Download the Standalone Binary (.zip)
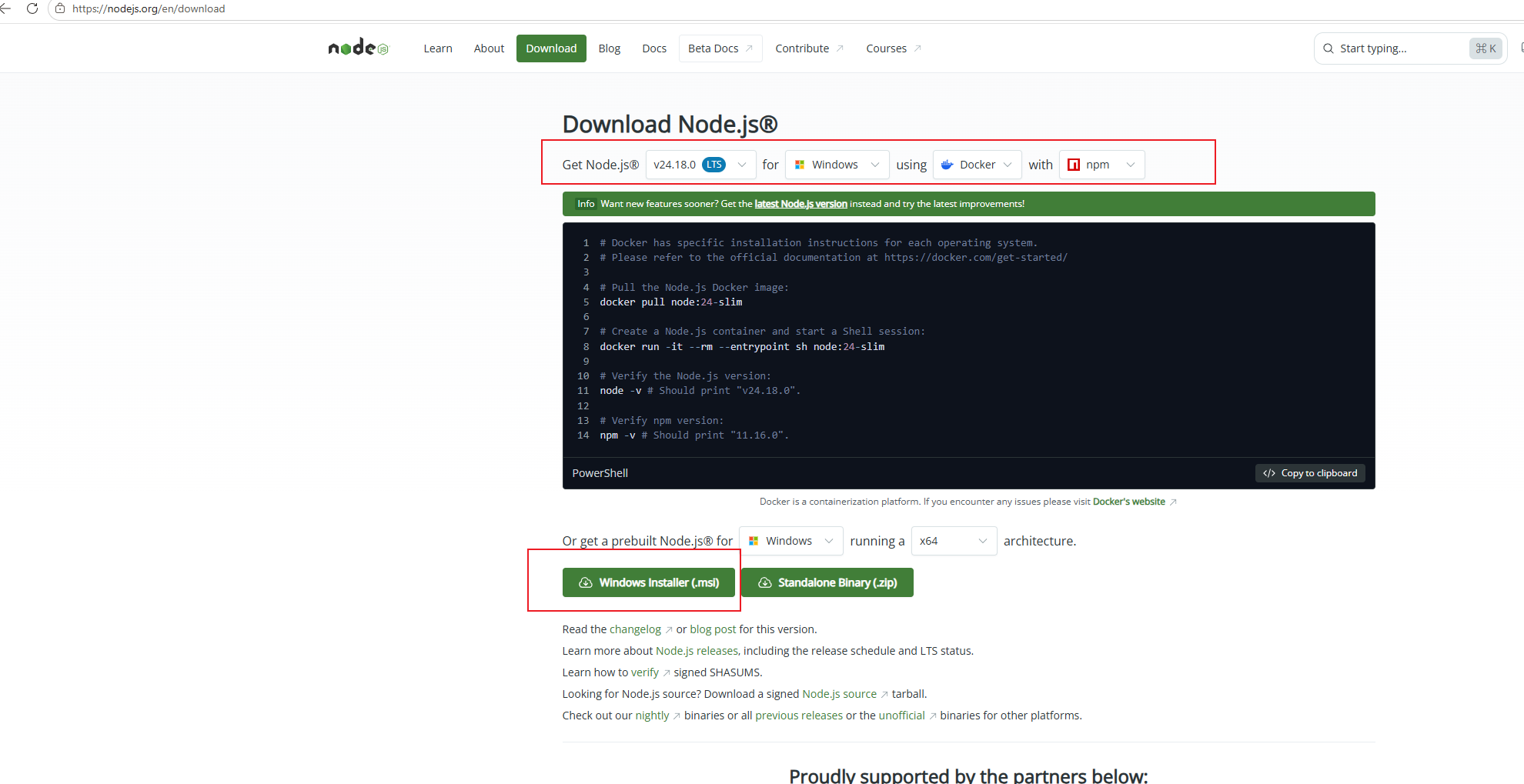The image size is (1524, 784). click(x=827, y=582)
